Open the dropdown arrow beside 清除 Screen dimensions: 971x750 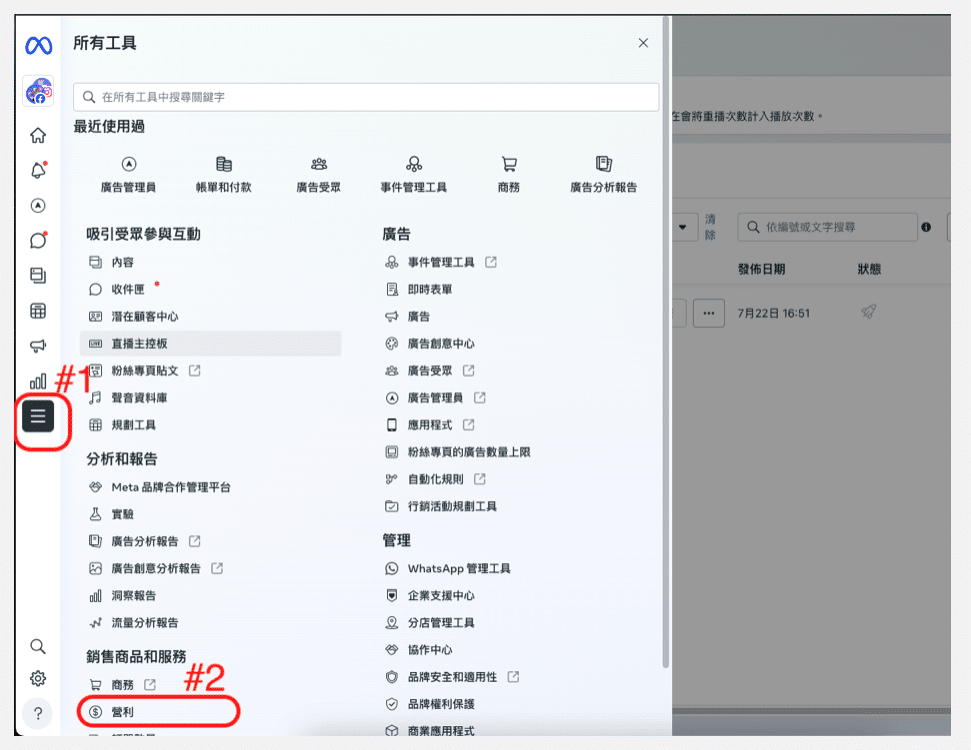tap(682, 227)
